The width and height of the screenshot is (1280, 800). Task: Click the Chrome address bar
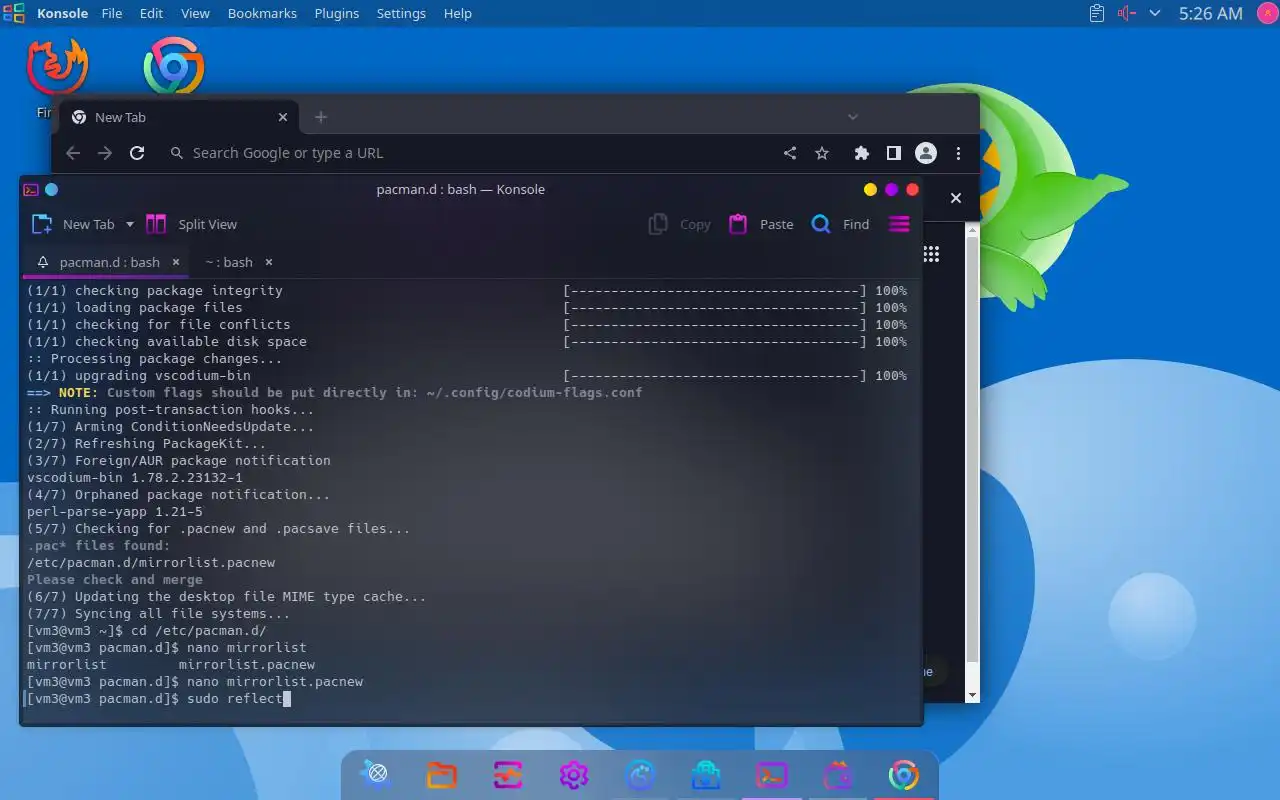470,153
